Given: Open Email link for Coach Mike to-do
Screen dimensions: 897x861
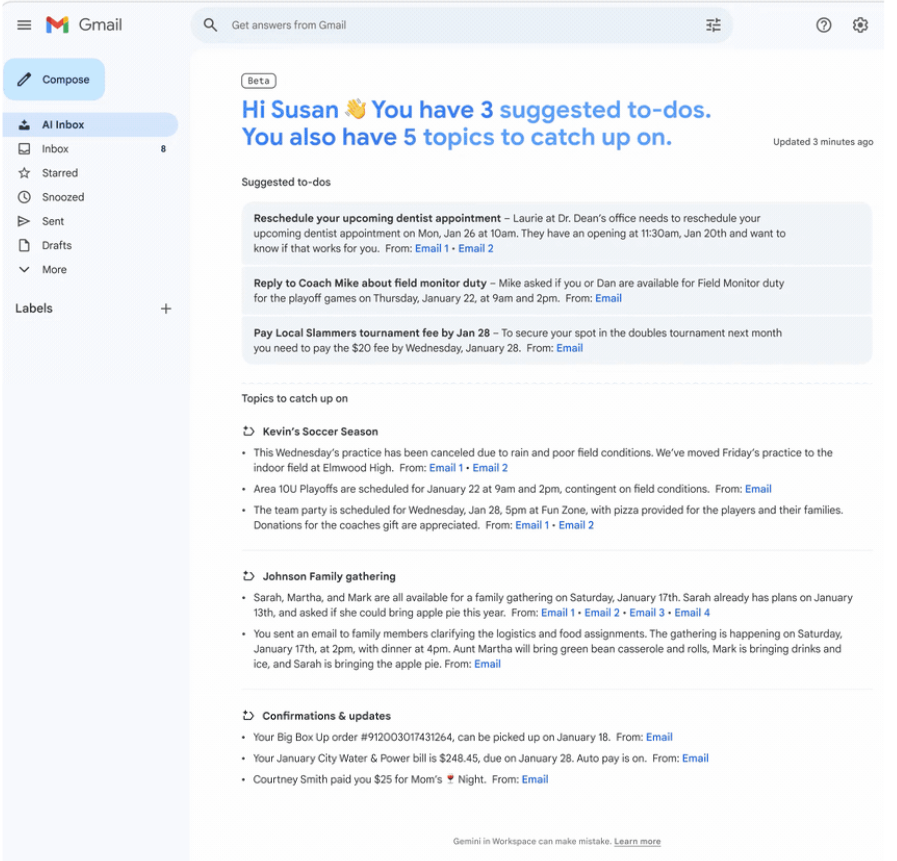Looking at the screenshot, I should click(x=608, y=298).
